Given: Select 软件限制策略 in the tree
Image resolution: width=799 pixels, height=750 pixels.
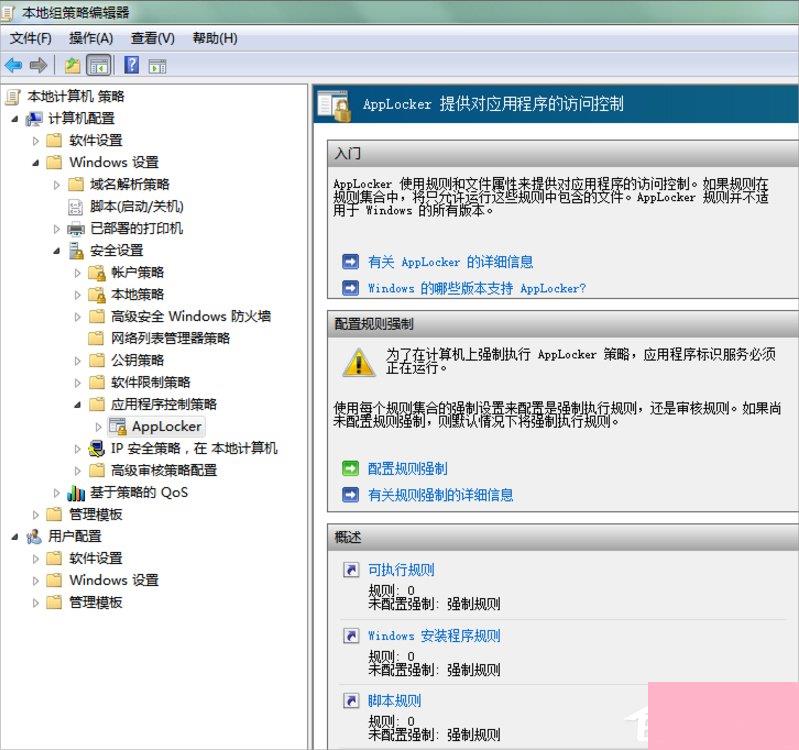Looking at the screenshot, I should [150, 382].
